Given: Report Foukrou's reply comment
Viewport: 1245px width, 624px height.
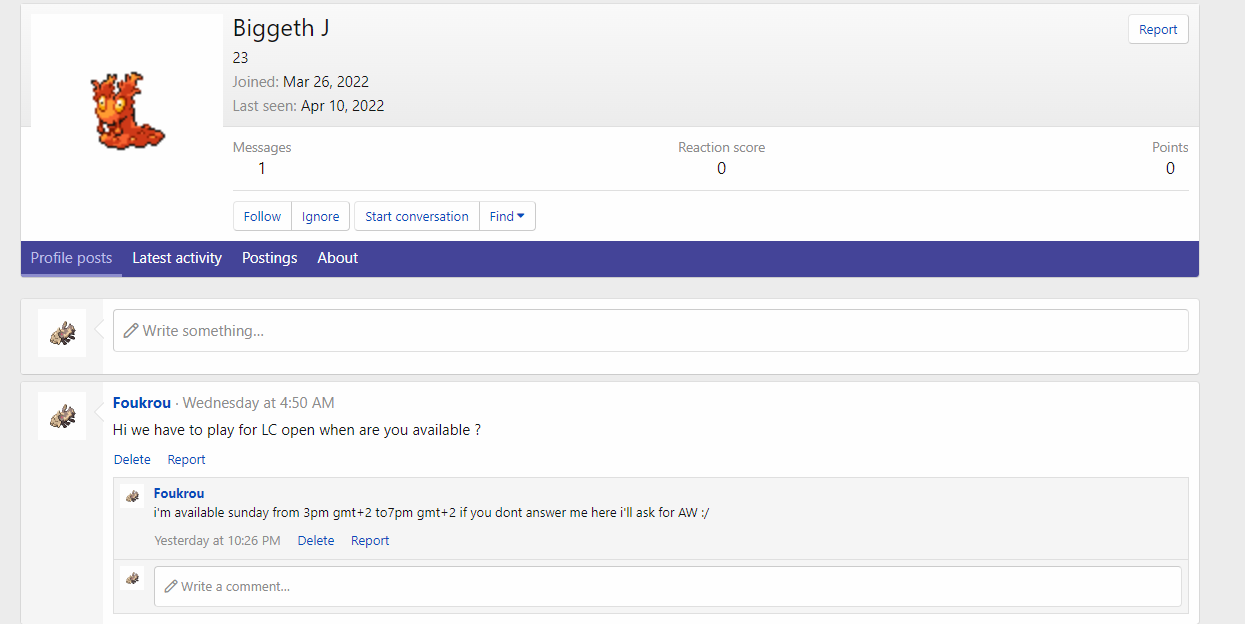Looking at the screenshot, I should click(x=370, y=541).
